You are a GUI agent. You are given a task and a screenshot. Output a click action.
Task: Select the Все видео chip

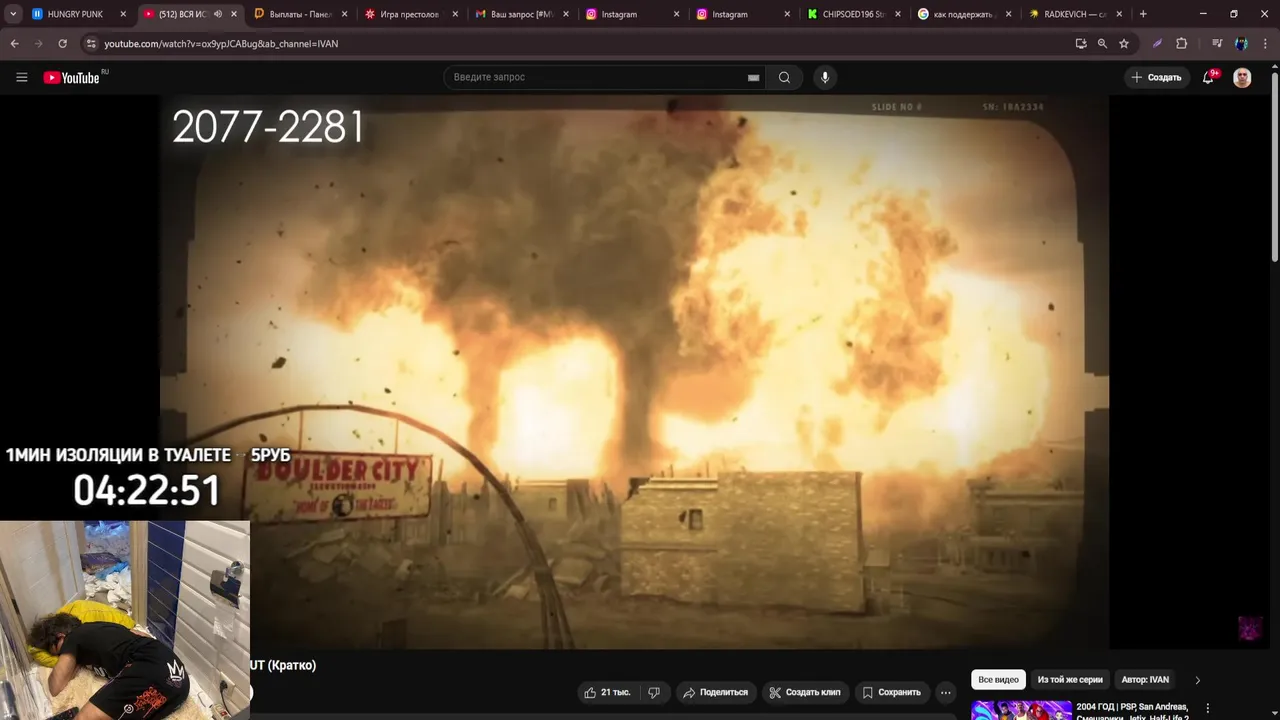pyautogui.click(x=998, y=680)
